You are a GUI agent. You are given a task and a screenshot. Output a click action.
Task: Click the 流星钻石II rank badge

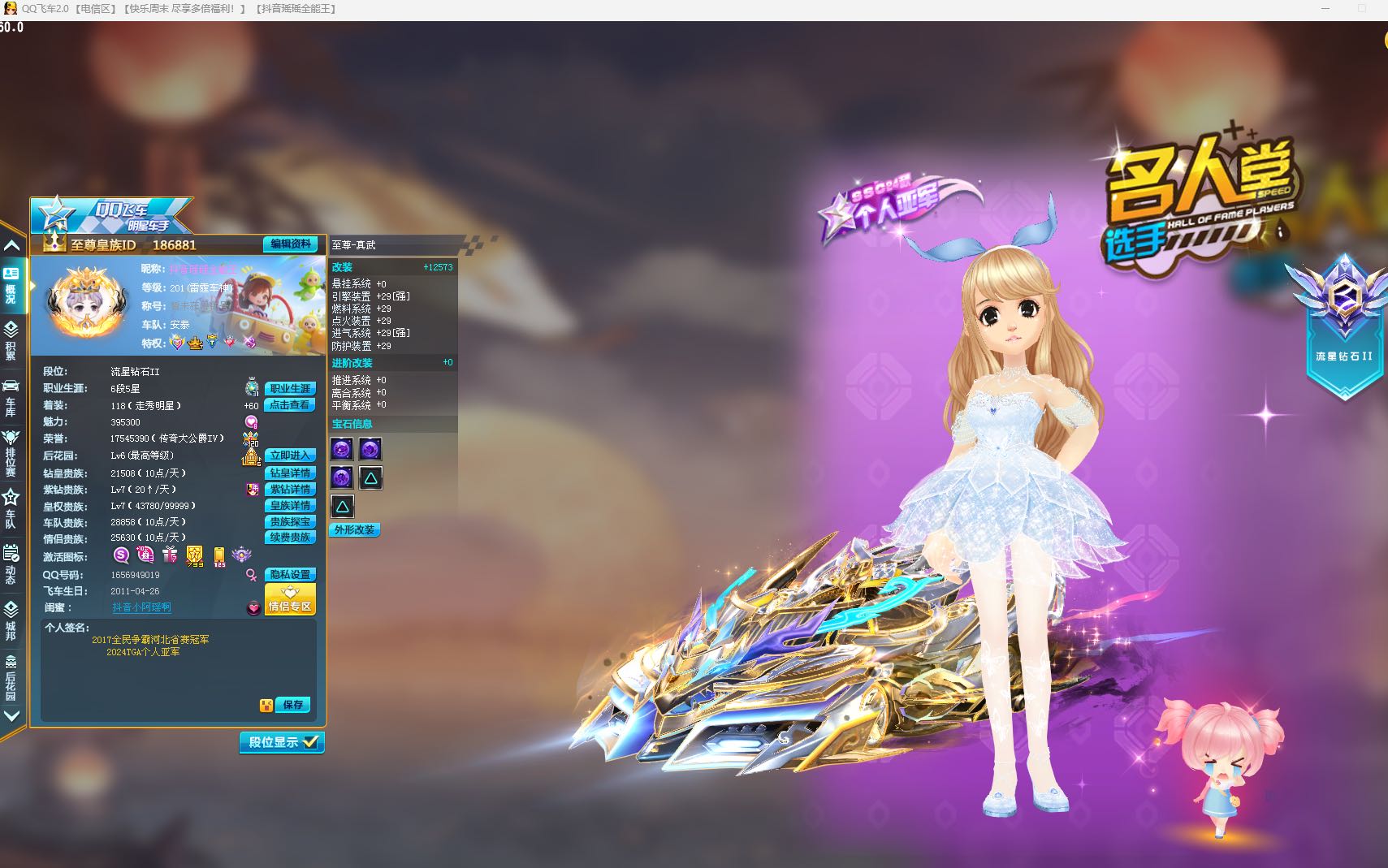click(1343, 326)
